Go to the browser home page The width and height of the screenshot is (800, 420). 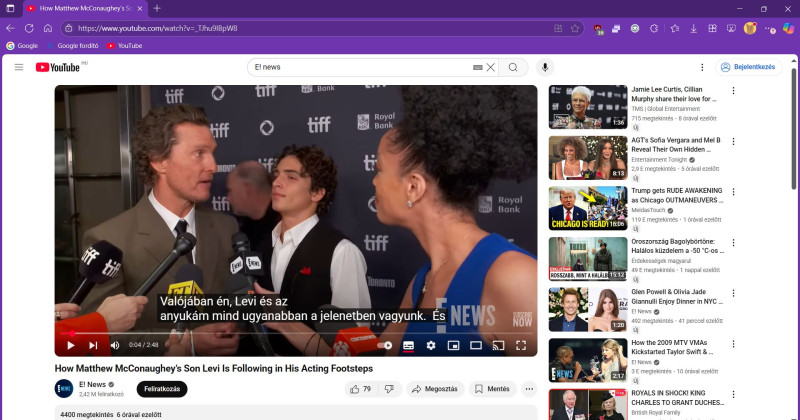pos(48,29)
